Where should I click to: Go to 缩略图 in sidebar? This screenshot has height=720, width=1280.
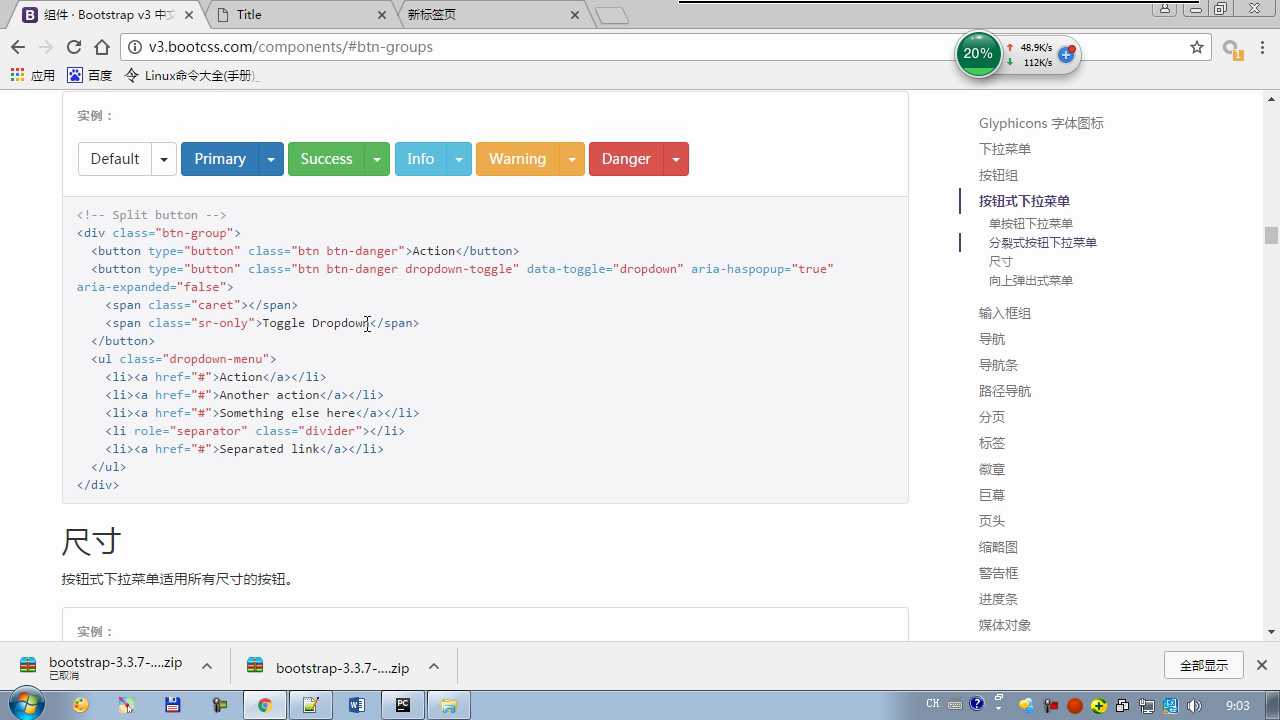tap(998, 547)
